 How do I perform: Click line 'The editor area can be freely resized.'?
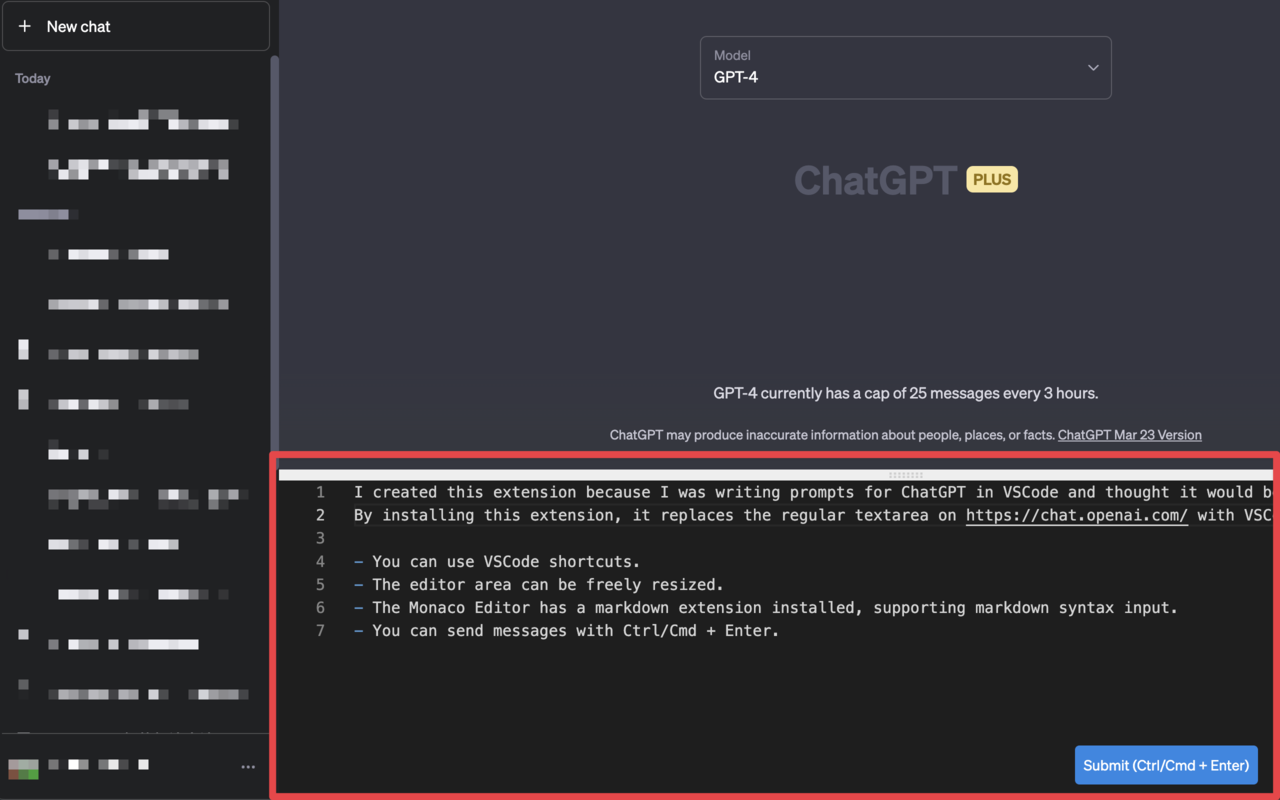pos(539,584)
